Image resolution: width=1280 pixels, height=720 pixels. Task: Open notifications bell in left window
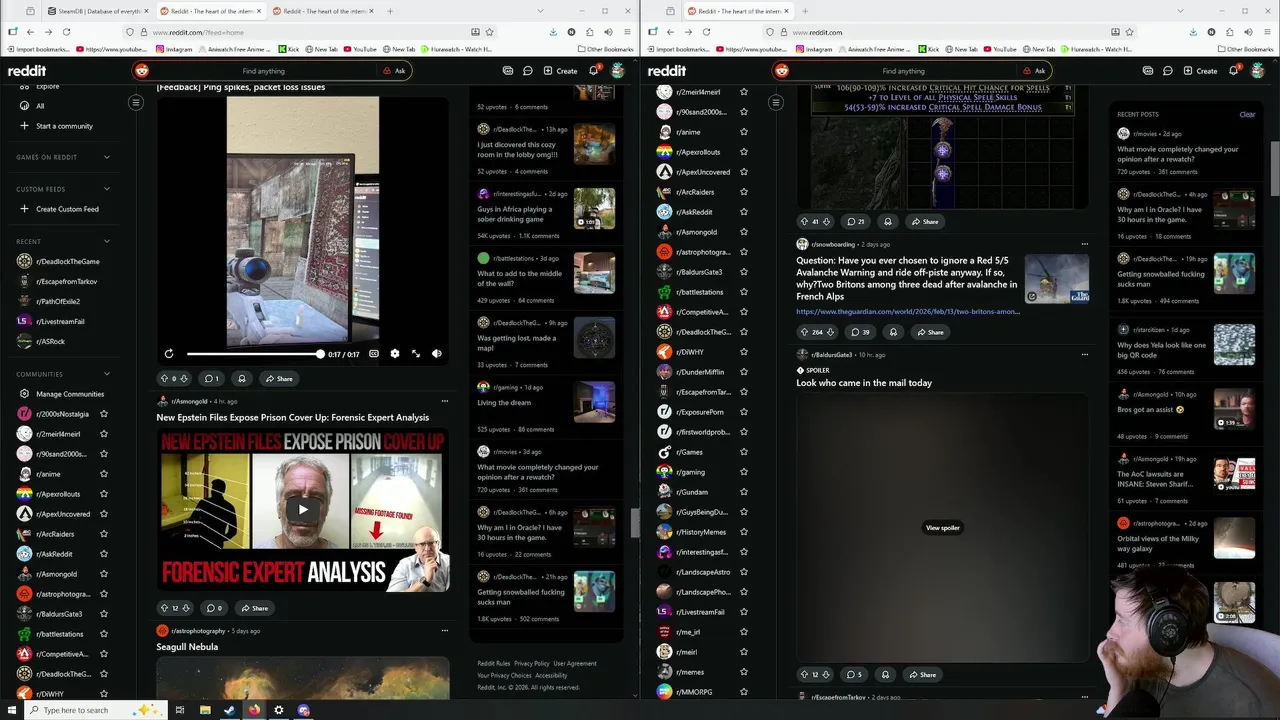(593, 71)
